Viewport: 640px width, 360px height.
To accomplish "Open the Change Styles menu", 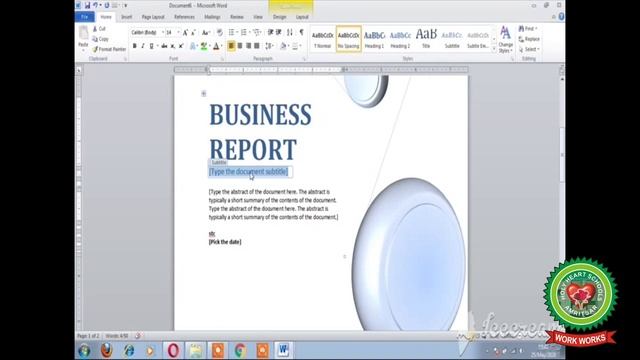I will 505,39.
